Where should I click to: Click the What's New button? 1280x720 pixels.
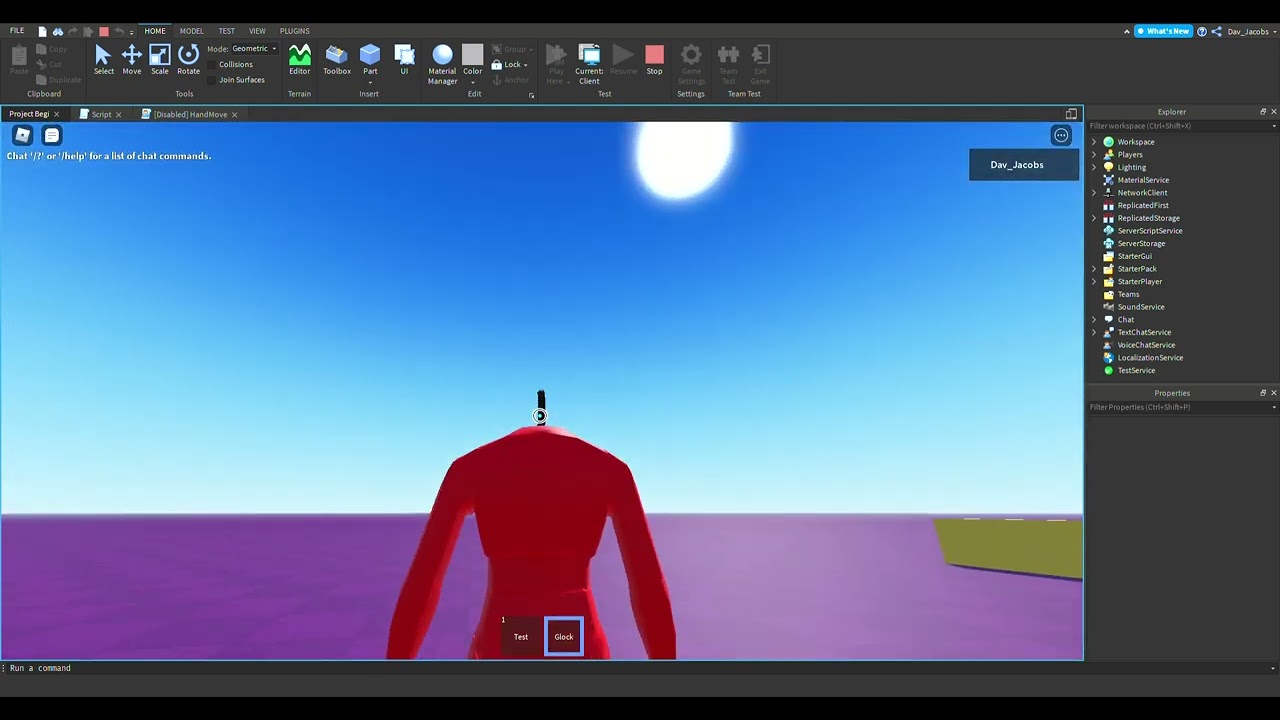[1163, 31]
